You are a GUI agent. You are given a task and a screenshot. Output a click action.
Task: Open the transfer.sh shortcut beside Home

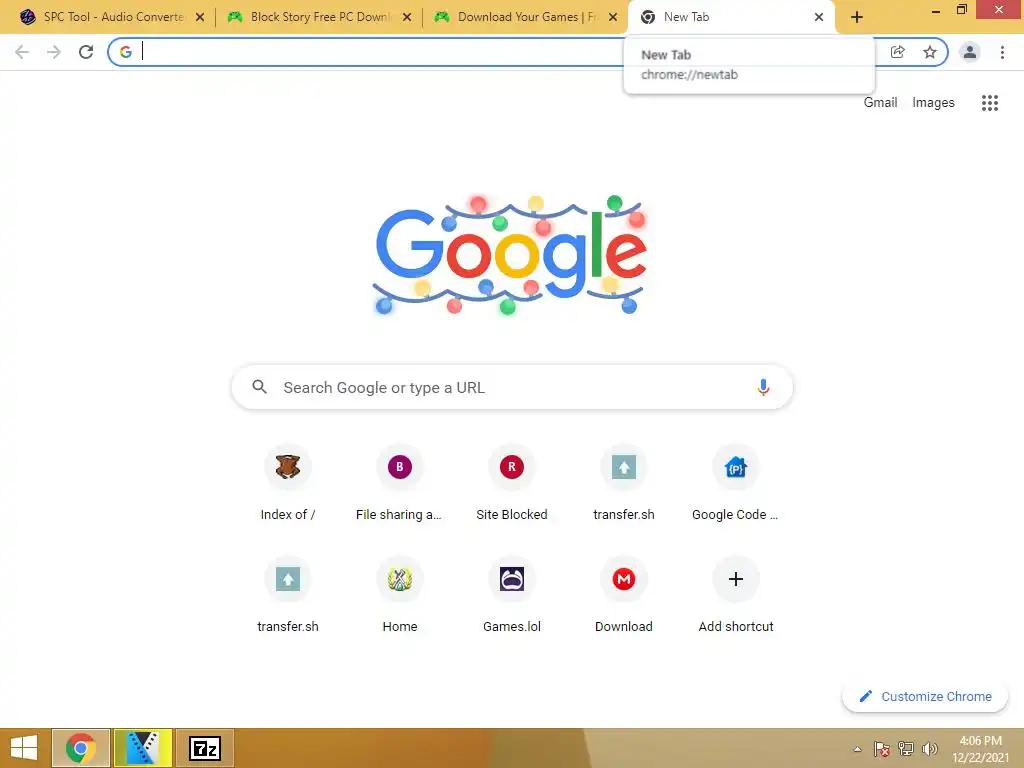288,597
